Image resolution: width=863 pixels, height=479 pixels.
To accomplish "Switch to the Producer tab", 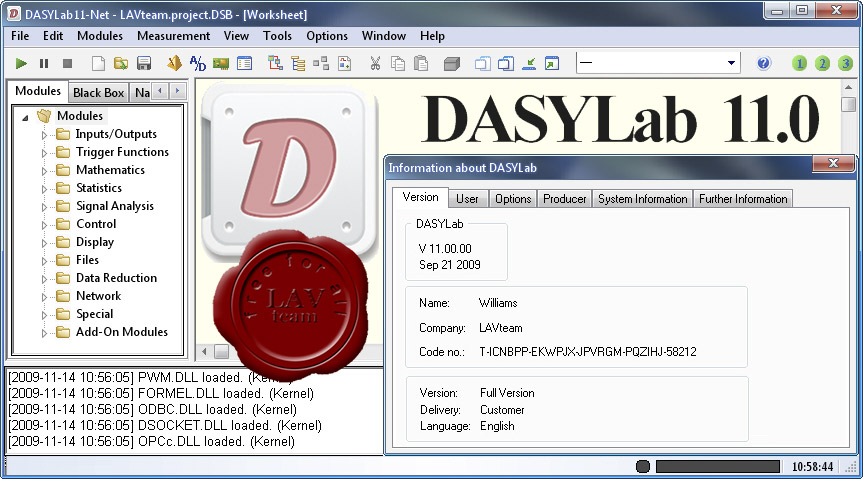I will 564,199.
